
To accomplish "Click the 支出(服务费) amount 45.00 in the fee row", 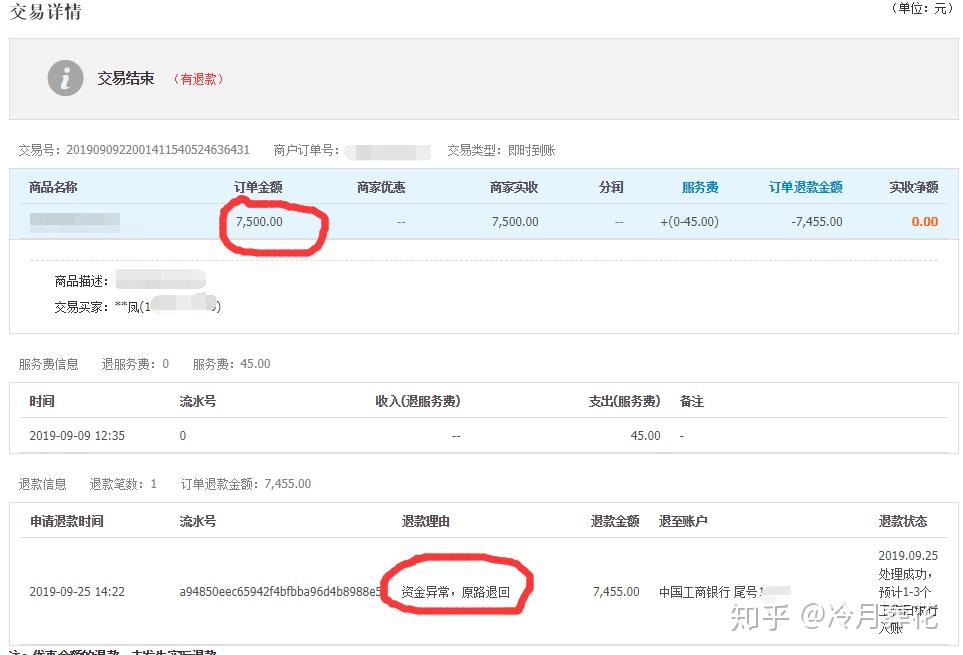I will [645, 436].
